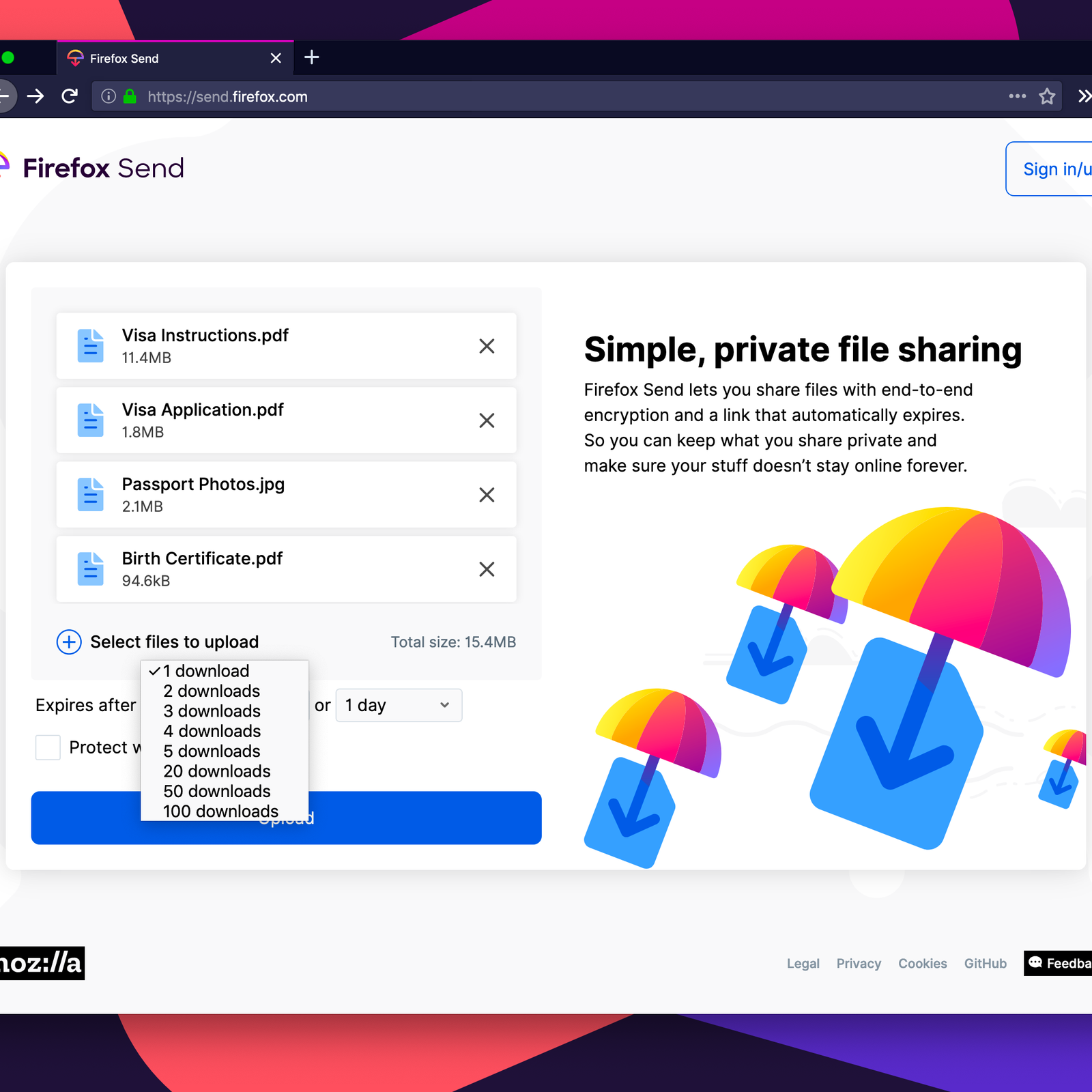Viewport: 1092px width, 1092px height.
Task: Bookmark this page with the star
Action: coord(1047,96)
